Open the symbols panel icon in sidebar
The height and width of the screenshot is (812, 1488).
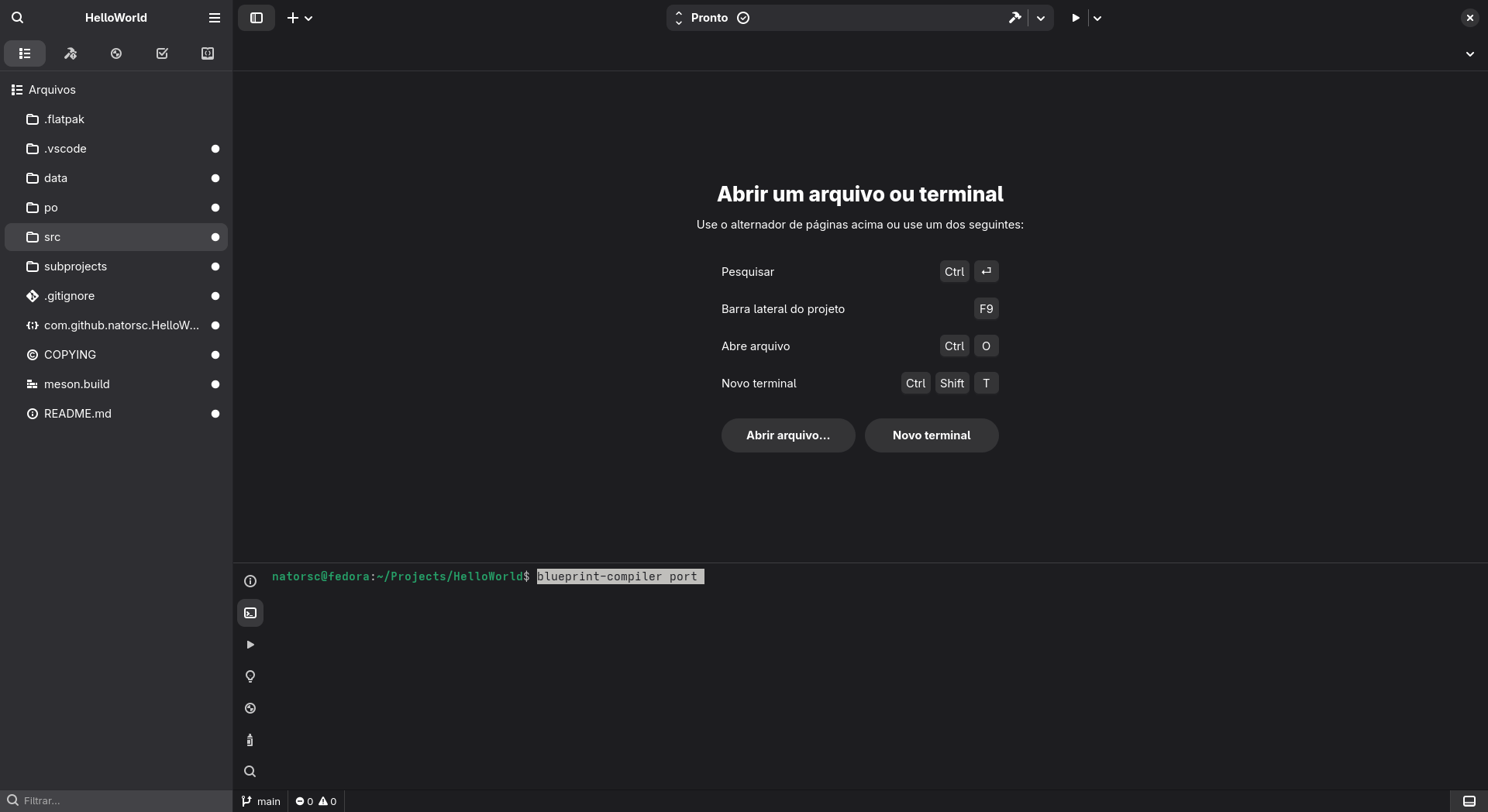coord(208,53)
